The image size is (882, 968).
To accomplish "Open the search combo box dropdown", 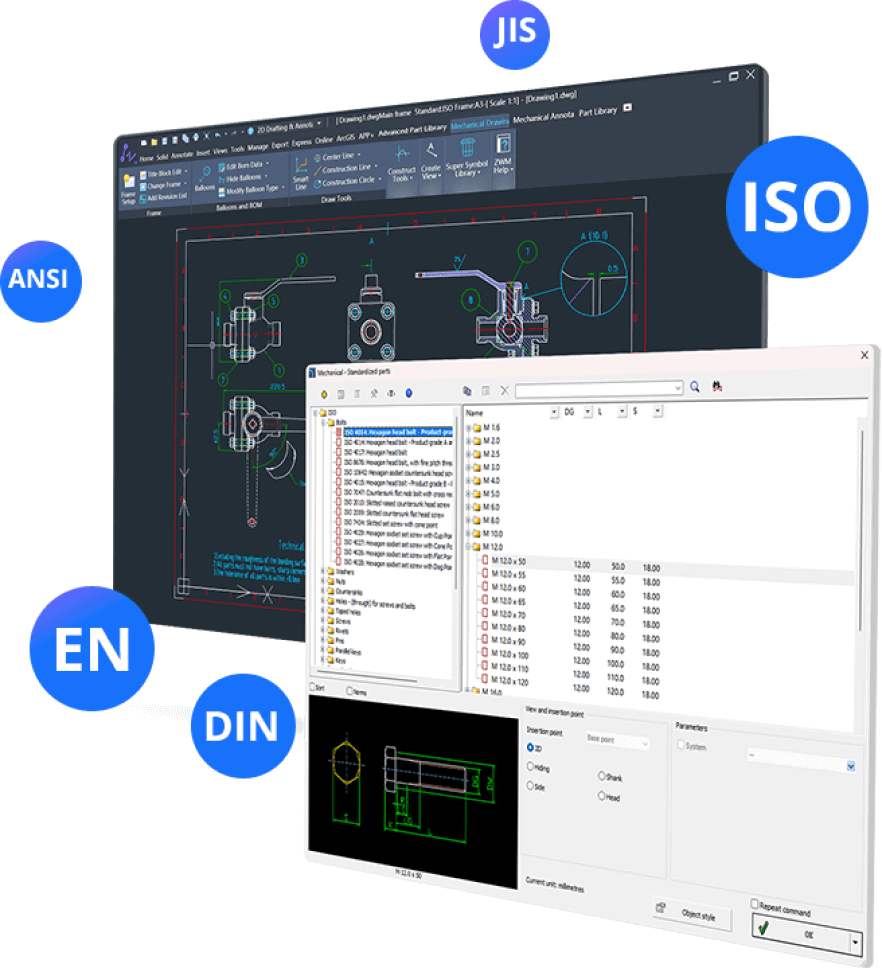I will [678, 388].
